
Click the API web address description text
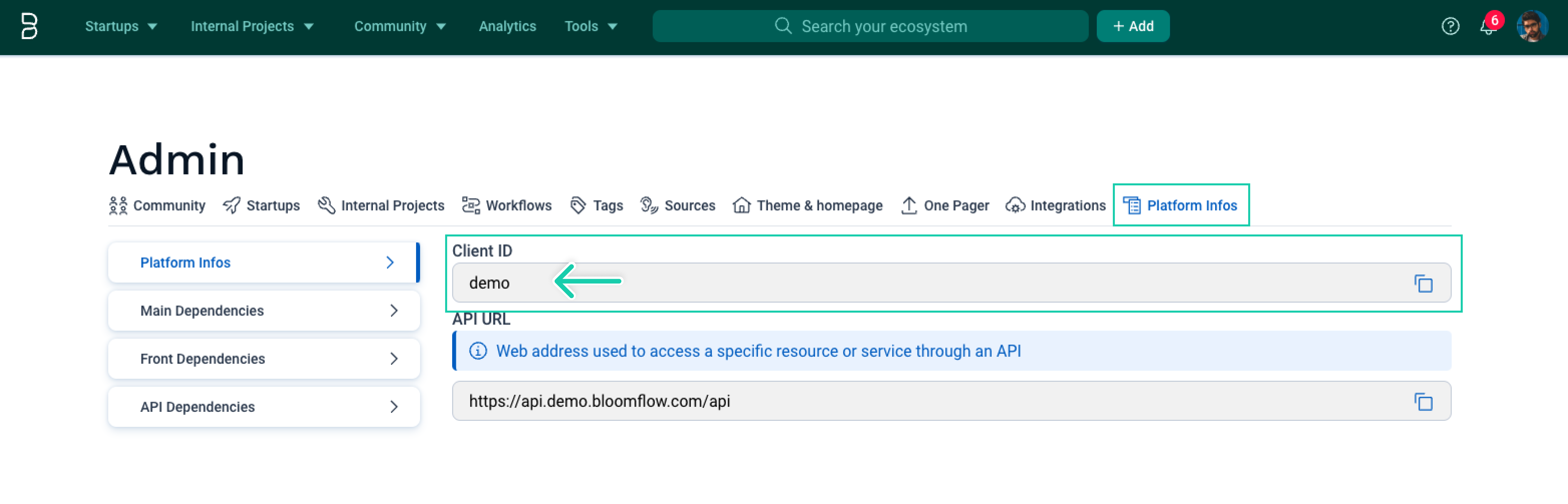pyautogui.click(x=758, y=351)
